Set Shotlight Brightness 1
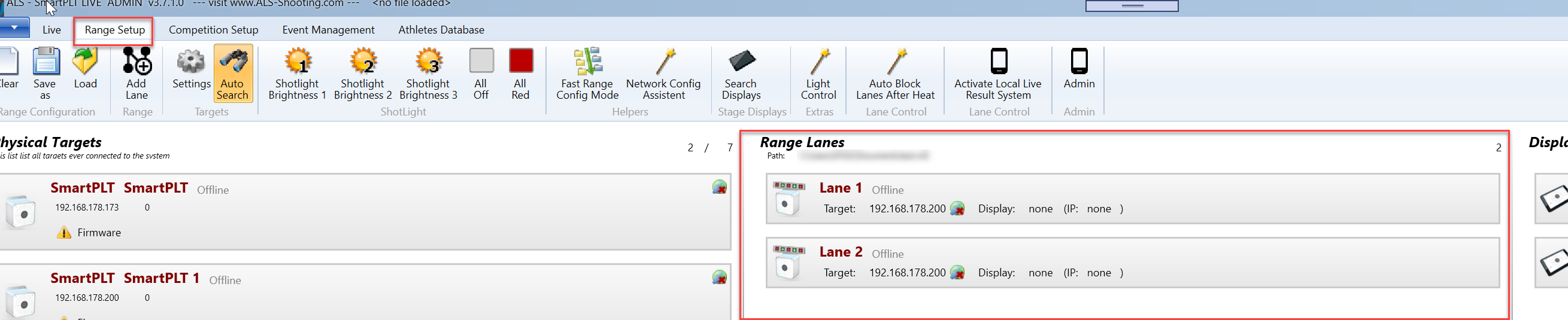 (298, 62)
